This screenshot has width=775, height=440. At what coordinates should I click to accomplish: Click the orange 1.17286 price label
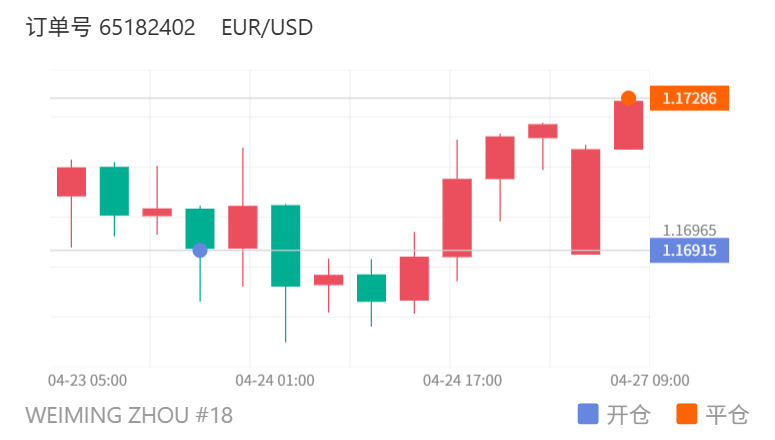click(x=689, y=98)
